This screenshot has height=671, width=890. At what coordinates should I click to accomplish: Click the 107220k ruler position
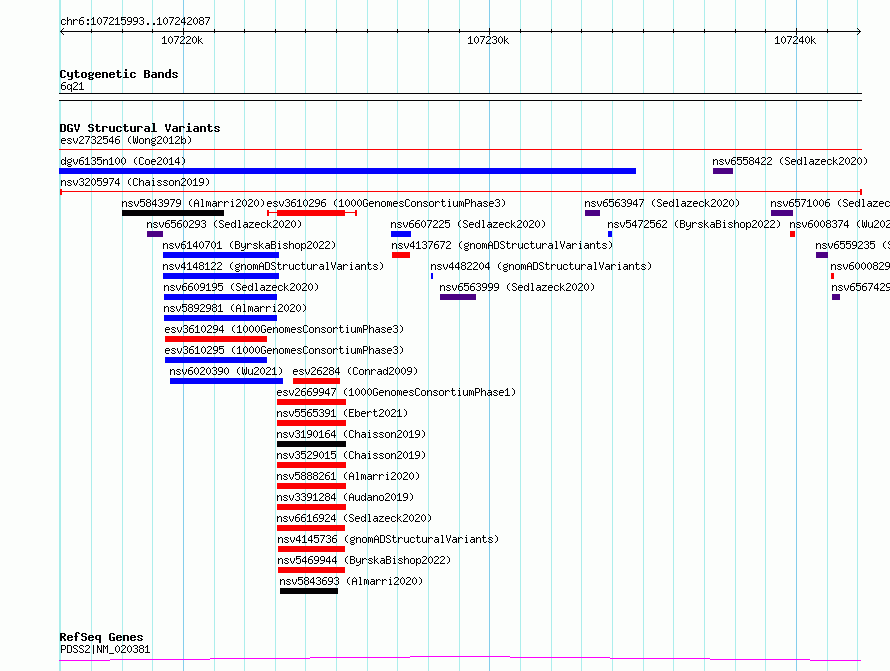pos(182,40)
